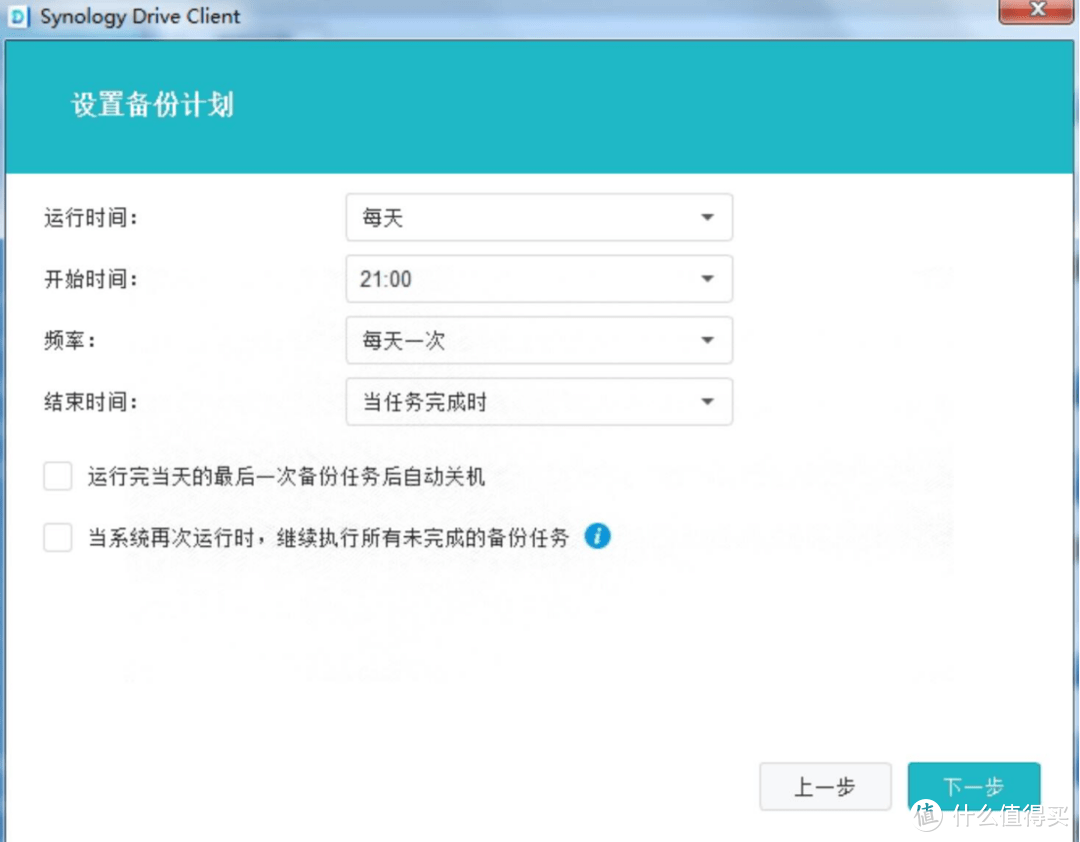Click the 下一步 button to continue
The width and height of the screenshot is (1080, 842).
[973, 786]
